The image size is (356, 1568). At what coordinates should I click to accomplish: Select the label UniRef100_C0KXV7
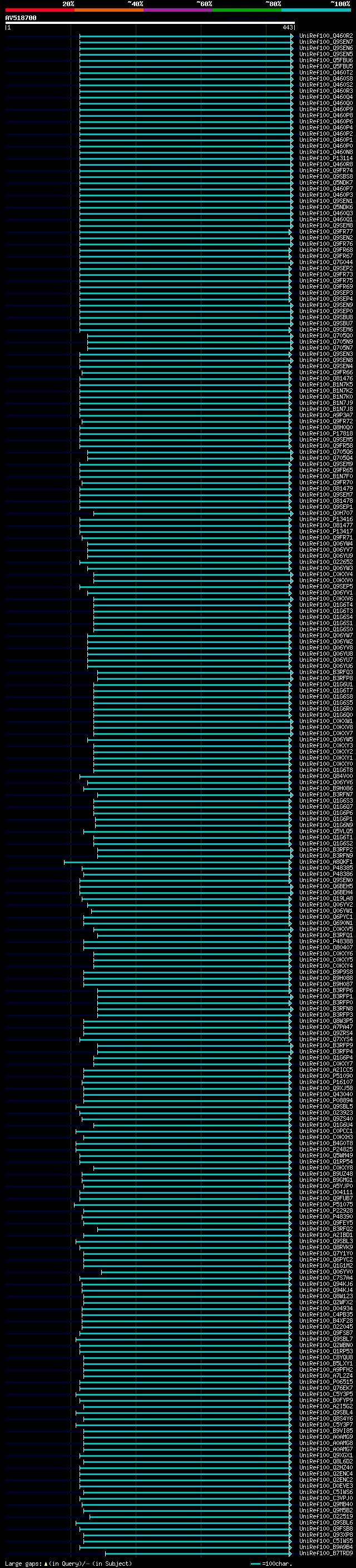tap(325, 733)
